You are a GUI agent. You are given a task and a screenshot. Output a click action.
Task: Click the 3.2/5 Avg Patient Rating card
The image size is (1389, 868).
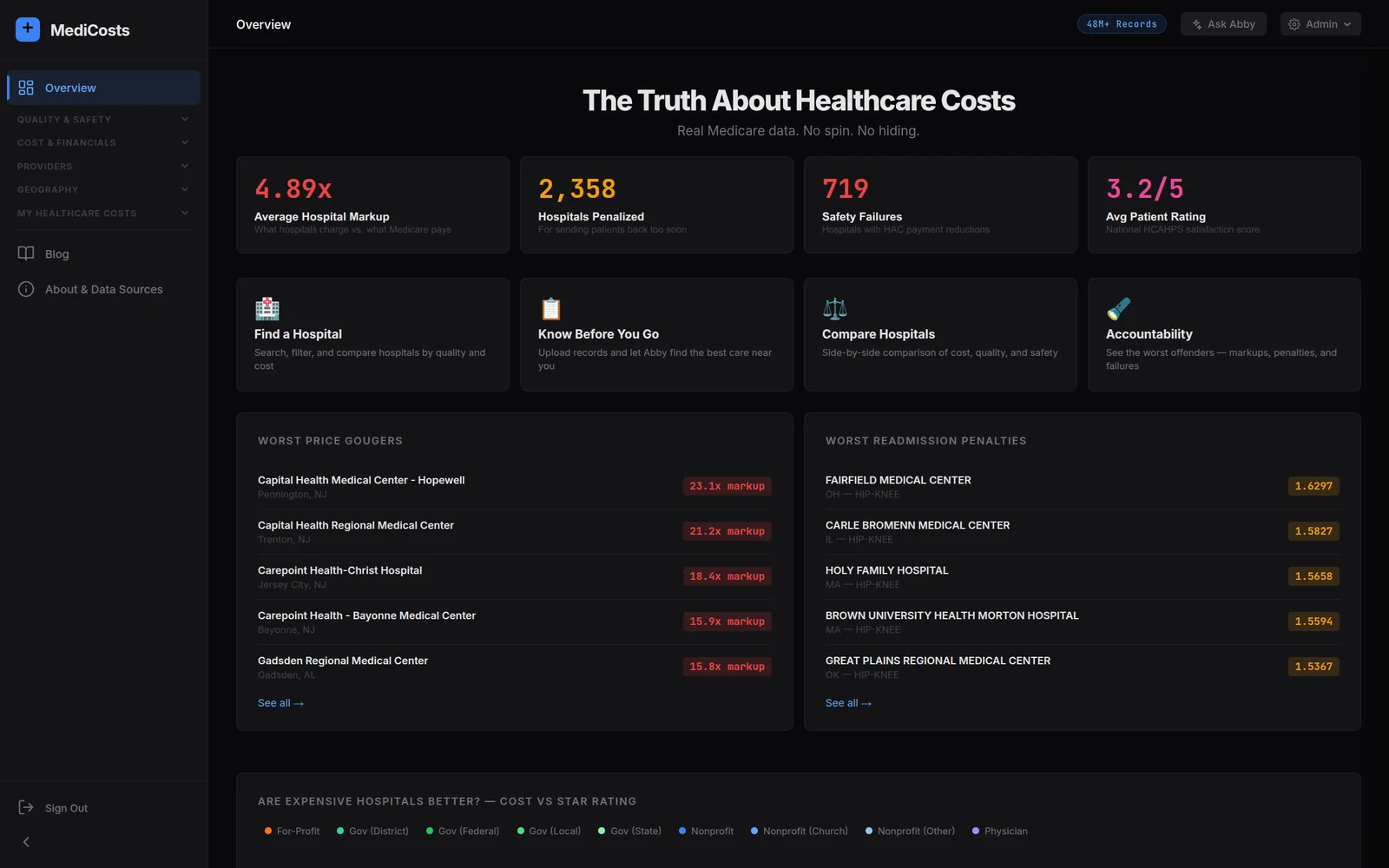click(1224, 205)
